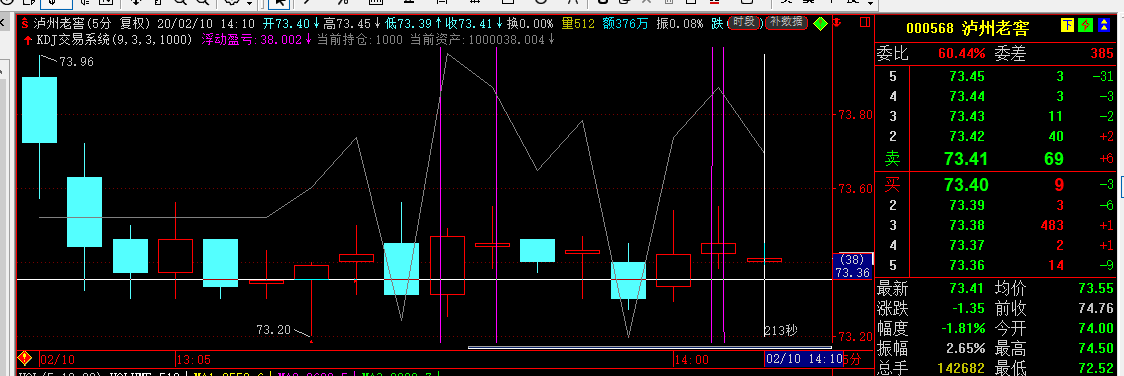1124x376 pixels.
Task: Click the yellow diamond icon at timeline start
Action: coord(25,357)
